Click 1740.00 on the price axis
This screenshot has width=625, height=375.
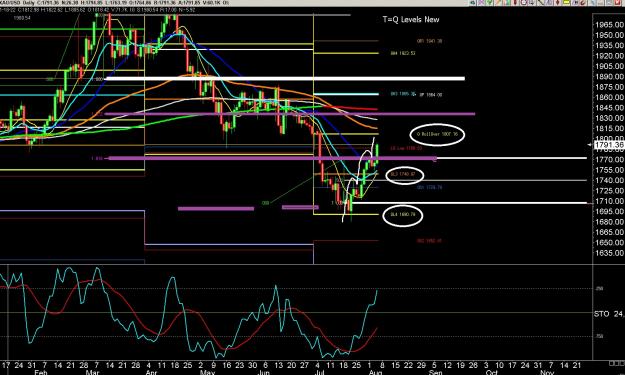click(x=609, y=180)
